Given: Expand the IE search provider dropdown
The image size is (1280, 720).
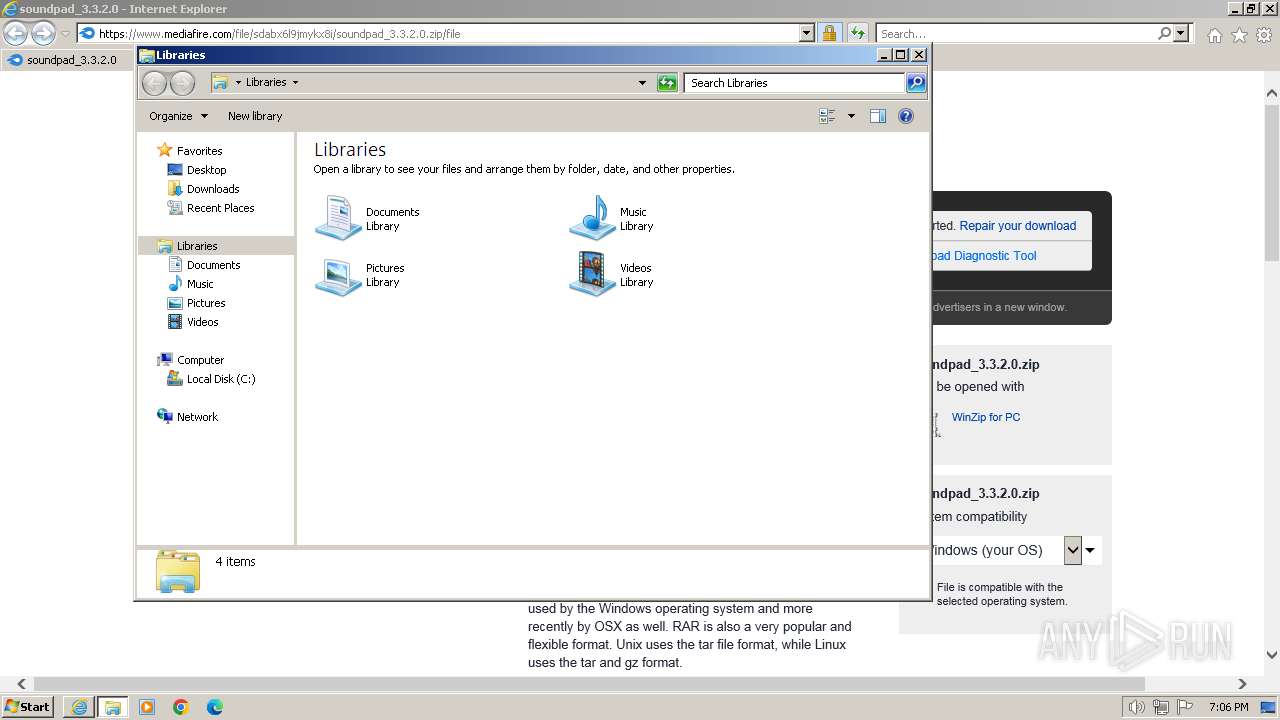Looking at the screenshot, I should click(1182, 34).
